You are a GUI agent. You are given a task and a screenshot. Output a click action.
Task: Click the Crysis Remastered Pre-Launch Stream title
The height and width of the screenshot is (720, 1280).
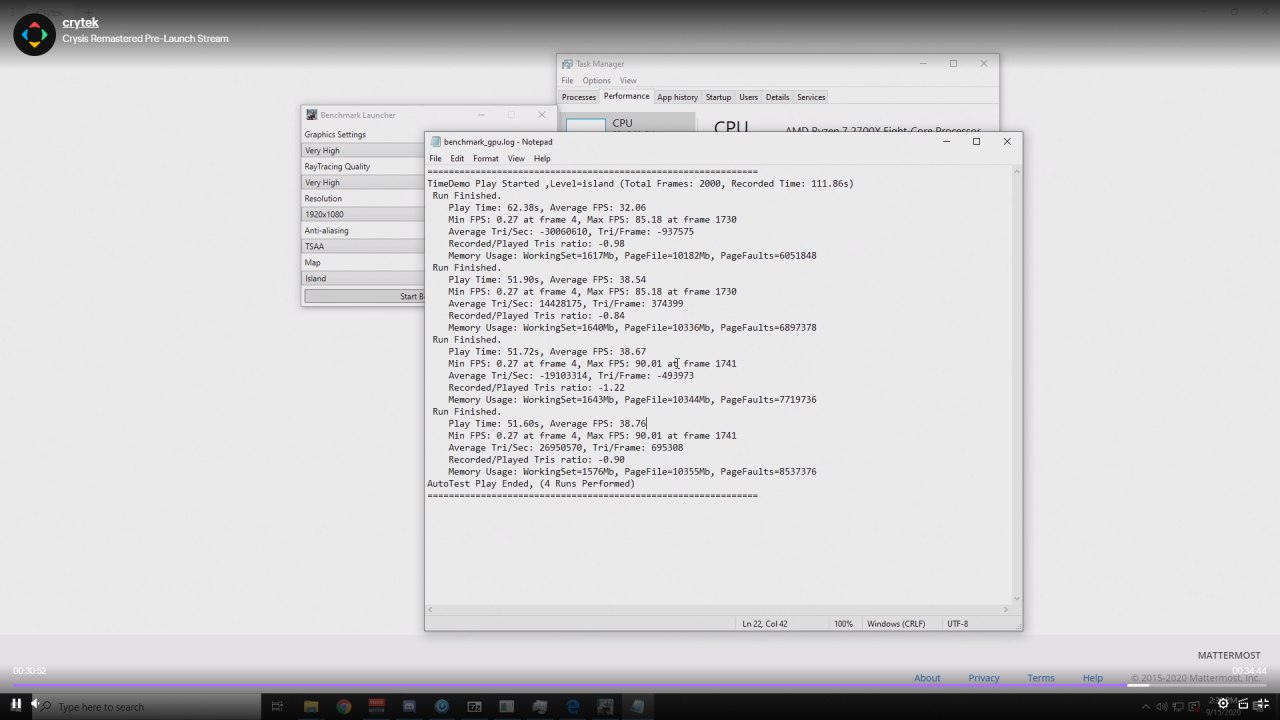coord(145,39)
